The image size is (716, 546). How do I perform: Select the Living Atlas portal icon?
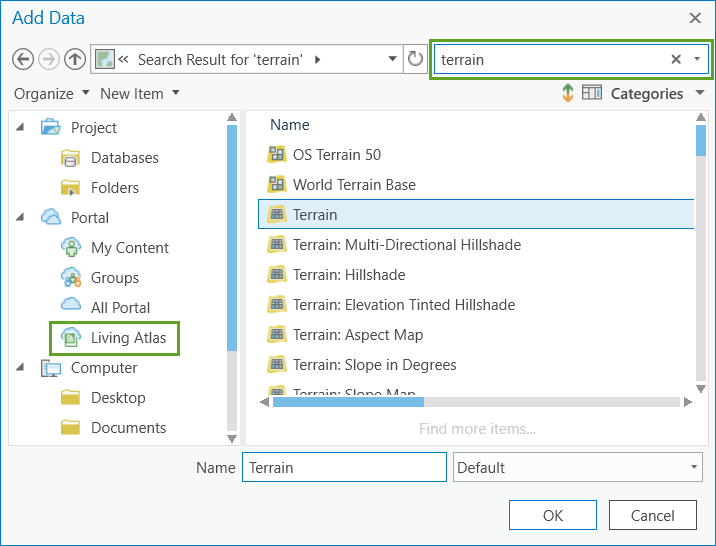[x=71, y=337]
